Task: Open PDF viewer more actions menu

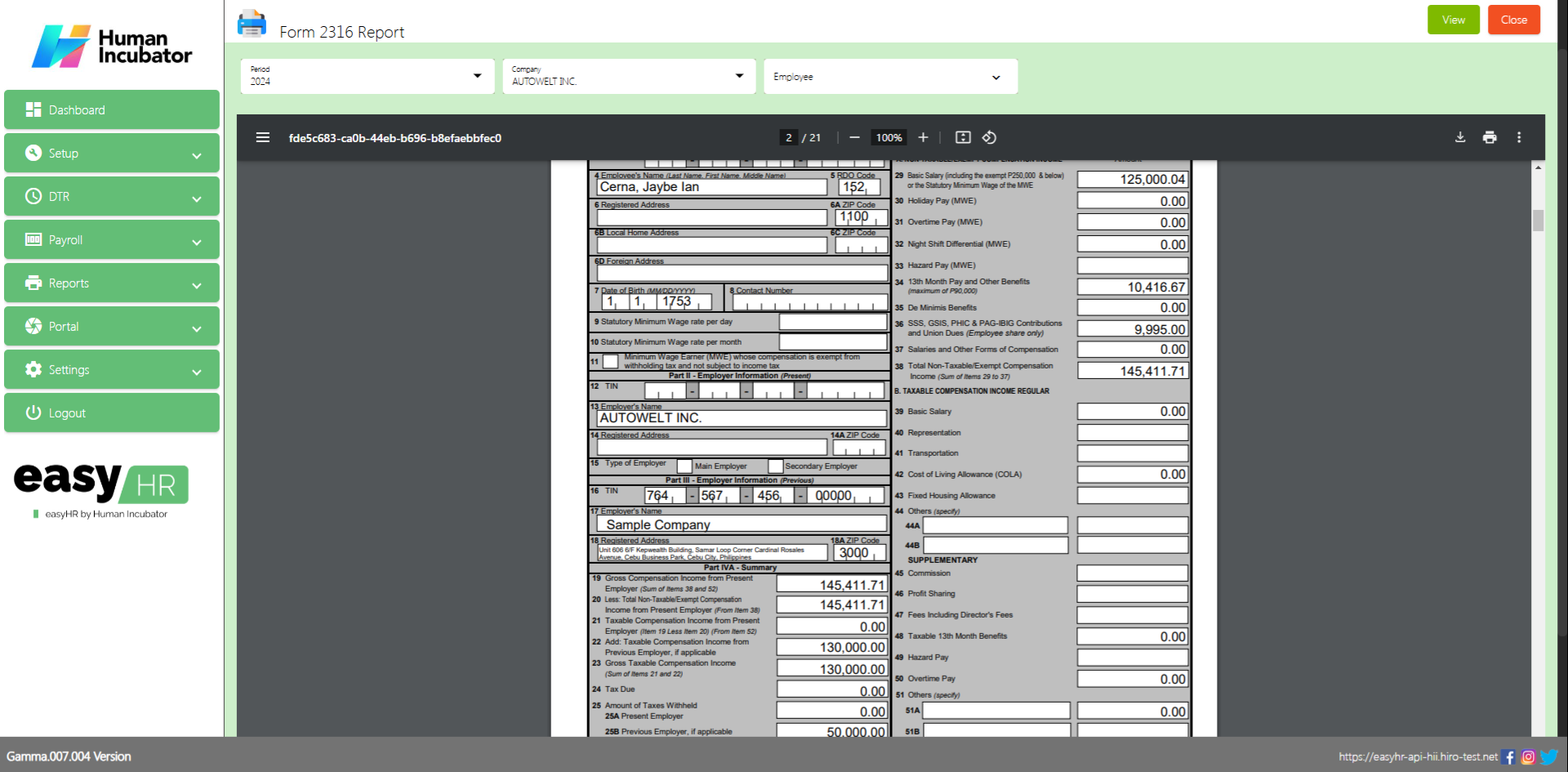Action: pos(1519,137)
